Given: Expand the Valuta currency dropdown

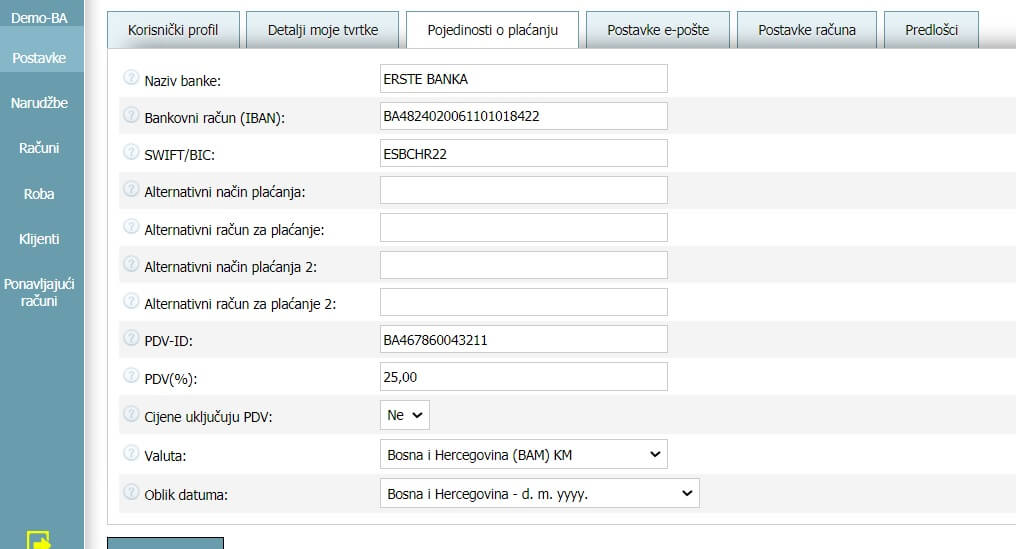Looking at the screenshot, I should tap(524, 454).
